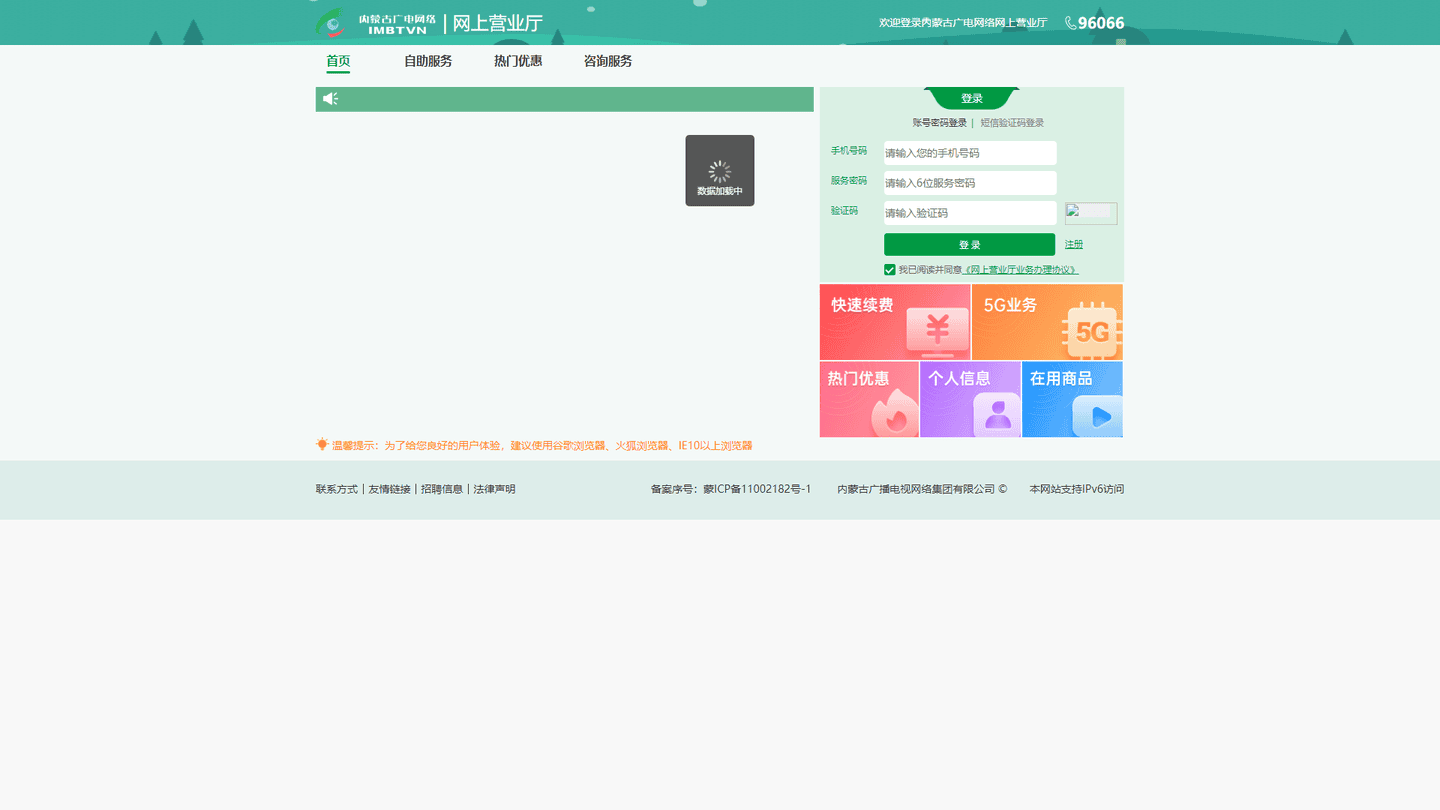The height and width of the screenshot is (810, 1440).
Task: Click the 网上营业厅 header title
Action: tap(498, 23)
